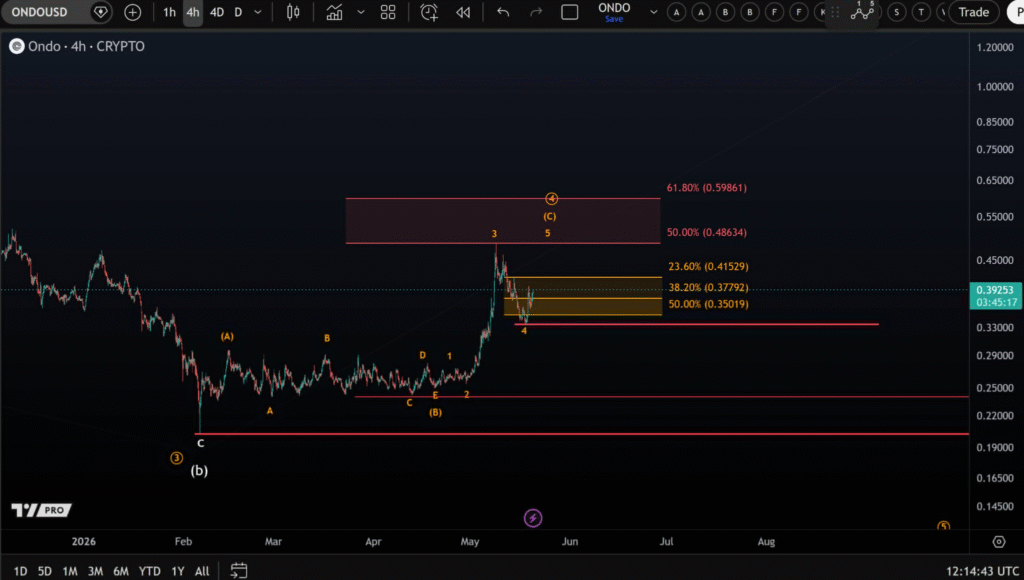
Task: Select the circled 3 wave label
Action: (x=176, y=458)
